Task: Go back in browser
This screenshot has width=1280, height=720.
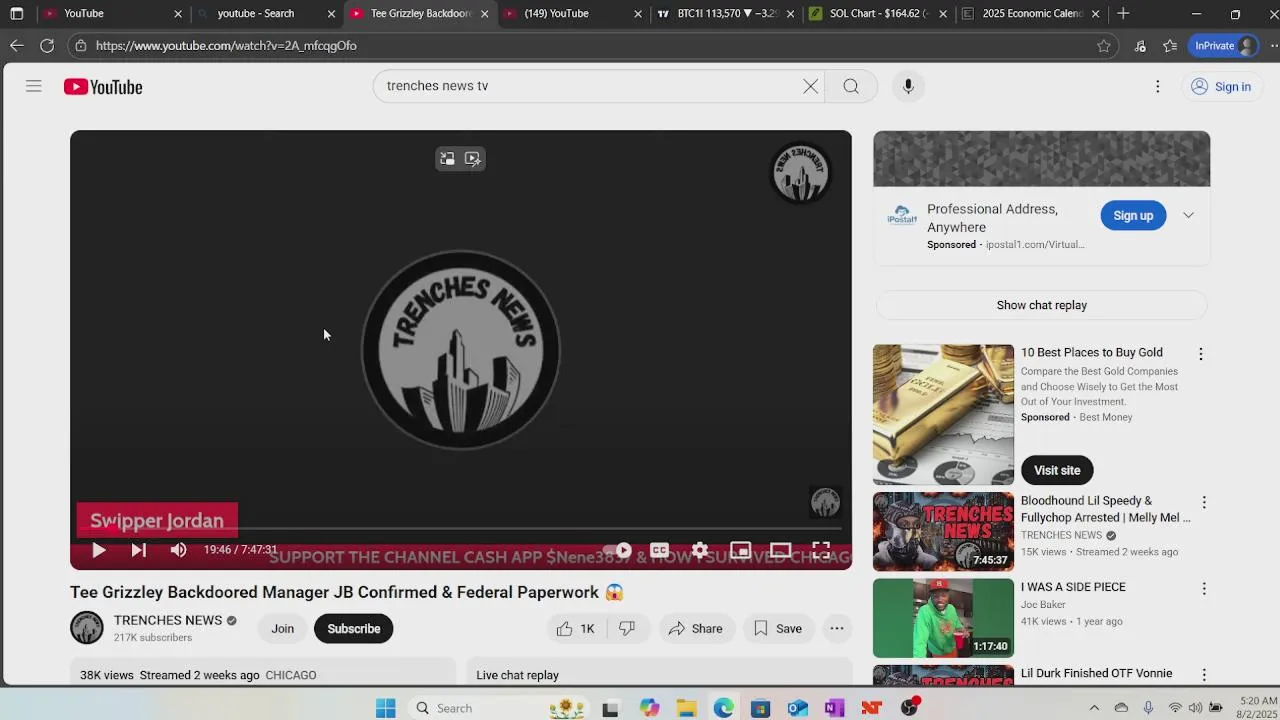Action: pos(17,45)
